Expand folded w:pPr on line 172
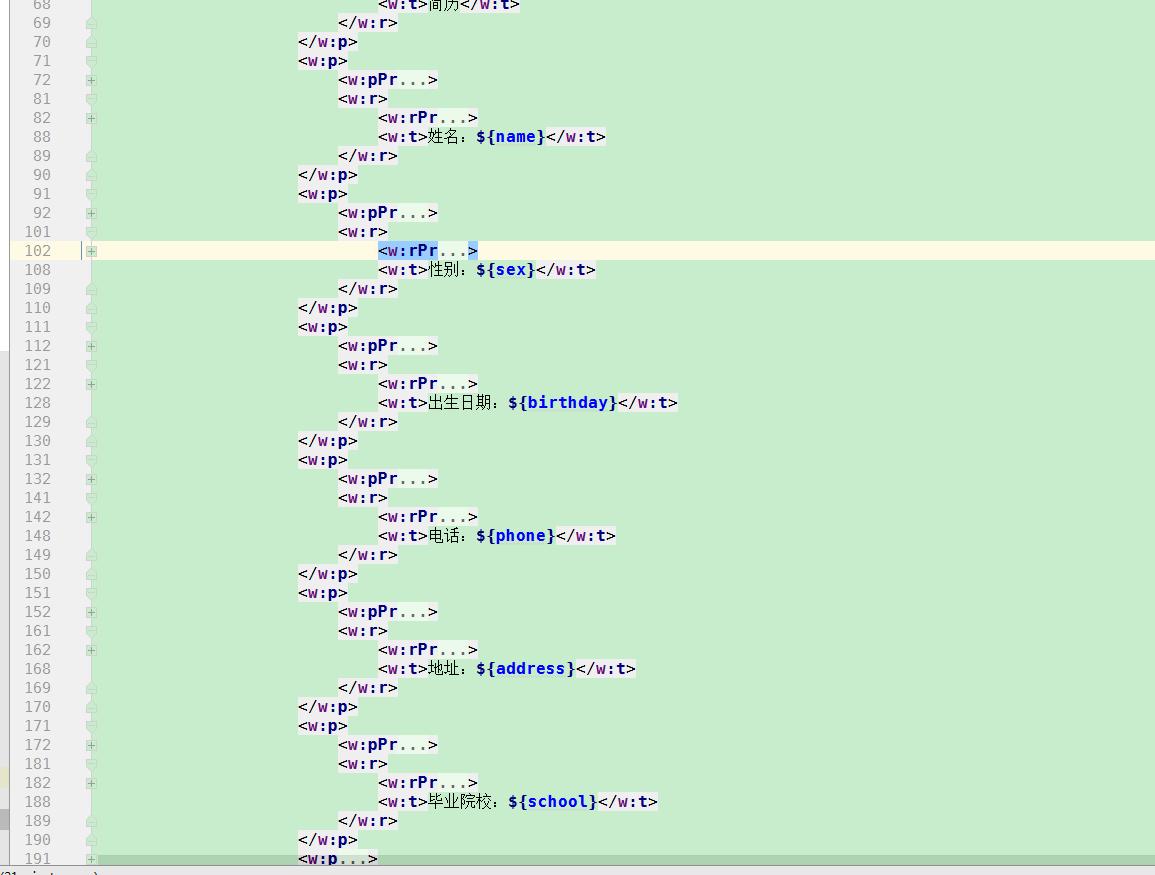The width and height of the screenshot is (1155, 875). tap(91, 745)
